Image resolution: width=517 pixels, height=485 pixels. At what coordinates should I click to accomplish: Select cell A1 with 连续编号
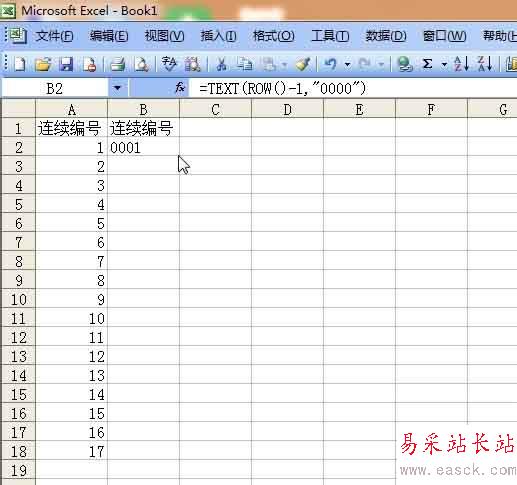(x=71, y=128)
